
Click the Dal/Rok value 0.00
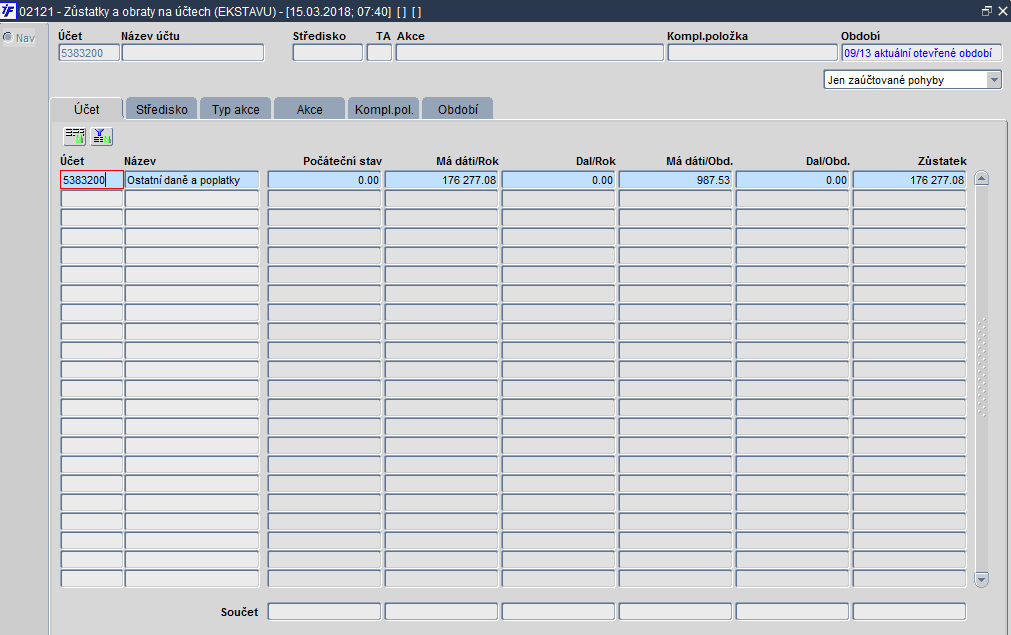click(x=558, y=180)
